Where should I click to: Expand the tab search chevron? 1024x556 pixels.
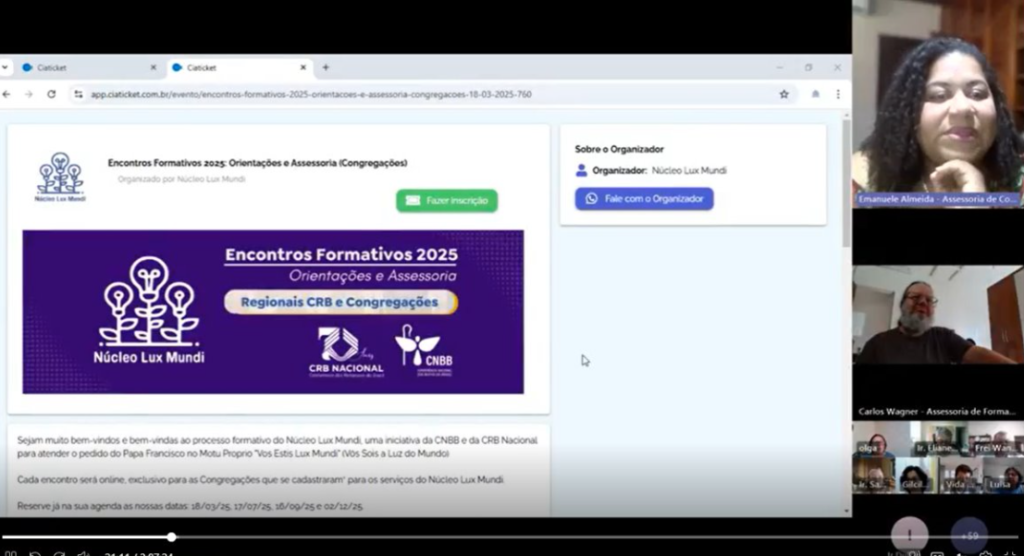[x=5, y=67]
